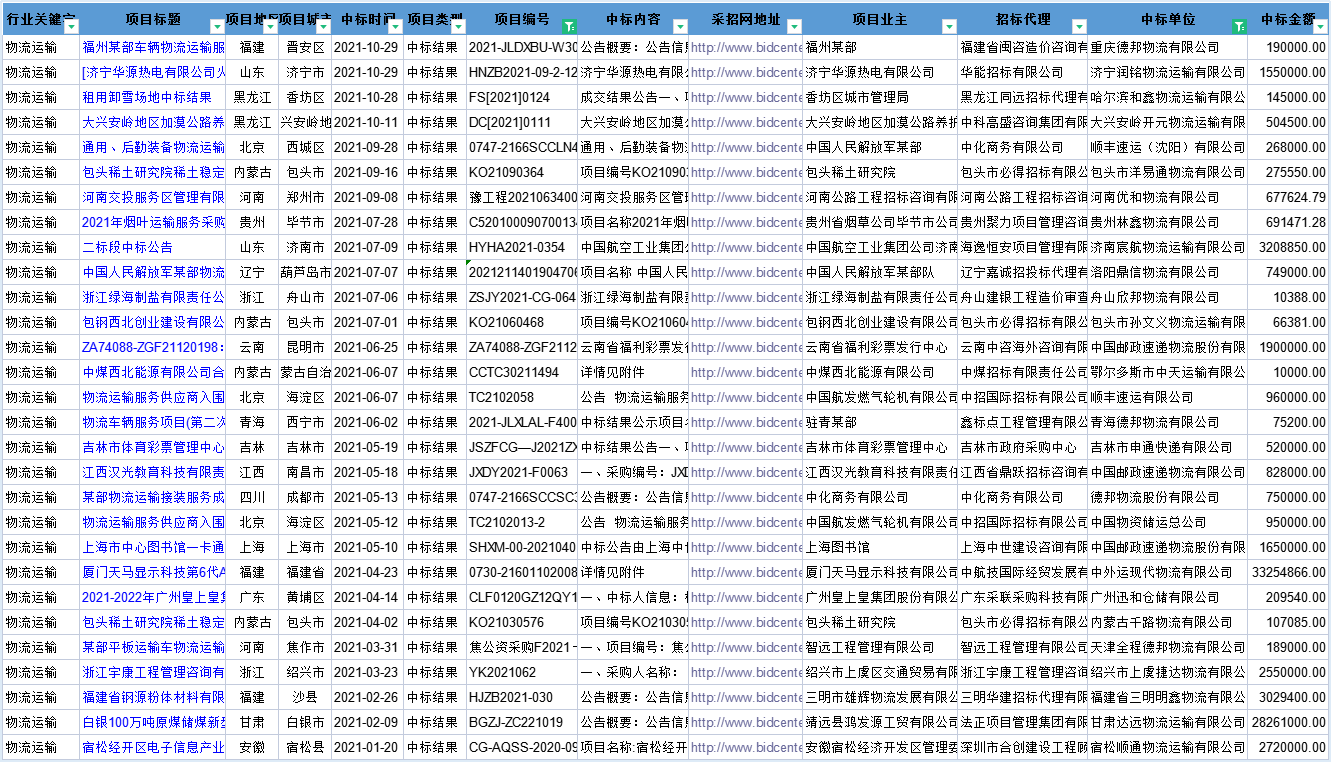Open the 招标代理 column filter dropdown
The image size is (1333, 765).
(1079, 27)
